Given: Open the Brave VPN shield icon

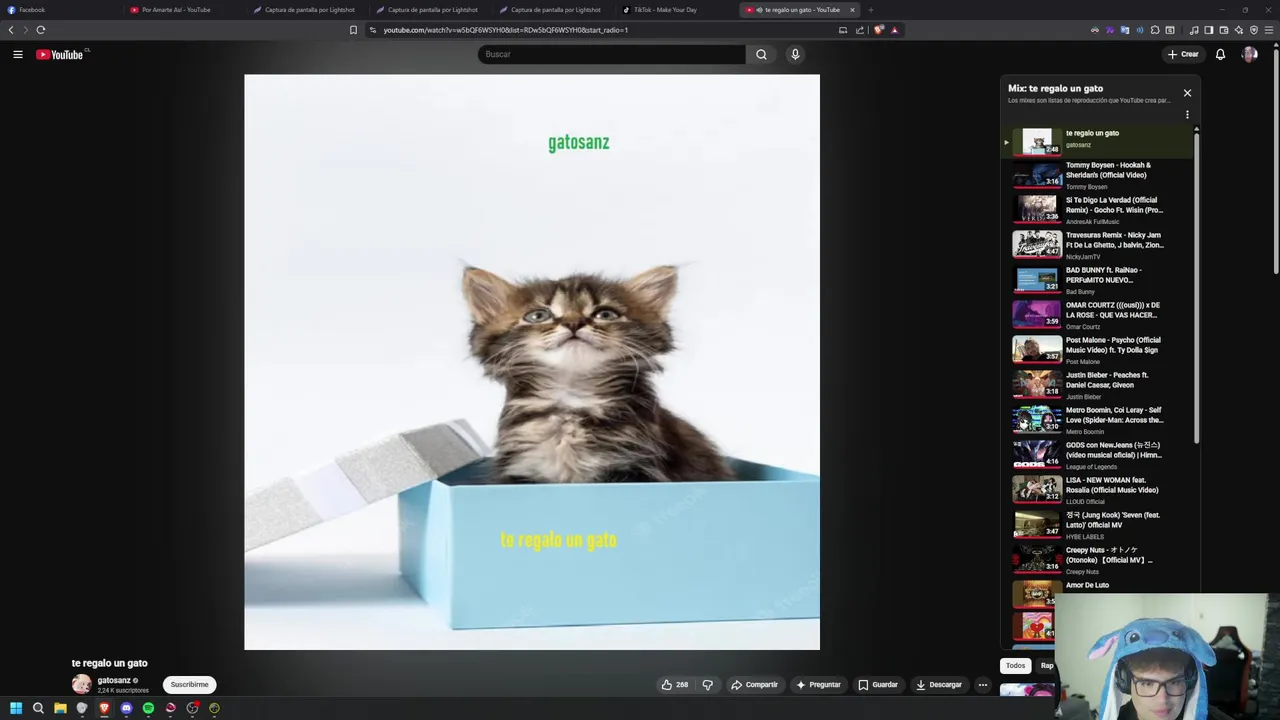Looking at the screenshot, I should click(x=1254, y=30).
